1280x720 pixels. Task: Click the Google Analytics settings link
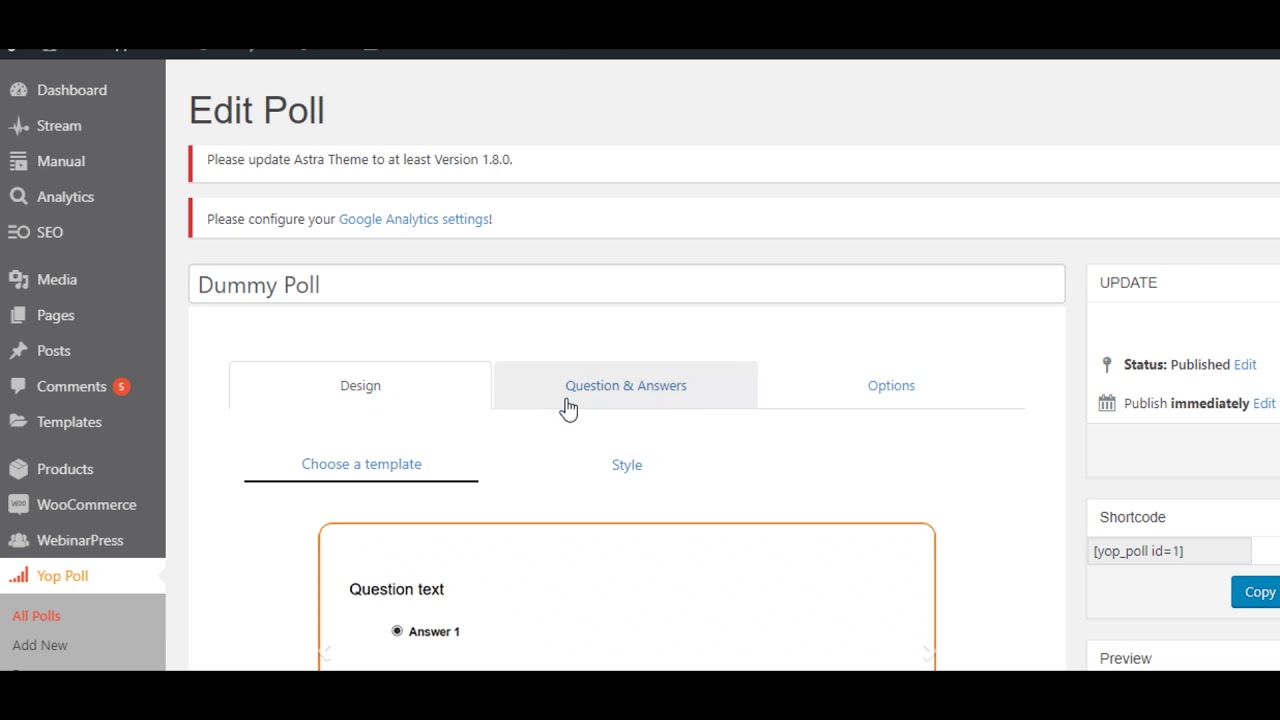point(413,219)
